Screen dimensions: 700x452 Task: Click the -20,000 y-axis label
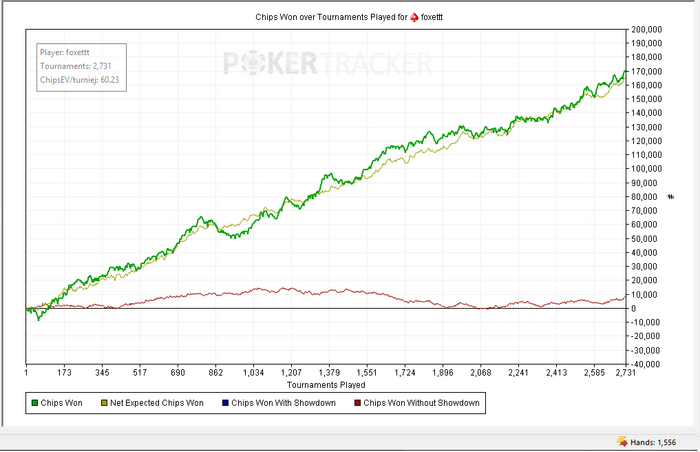(x=645, y=336)
